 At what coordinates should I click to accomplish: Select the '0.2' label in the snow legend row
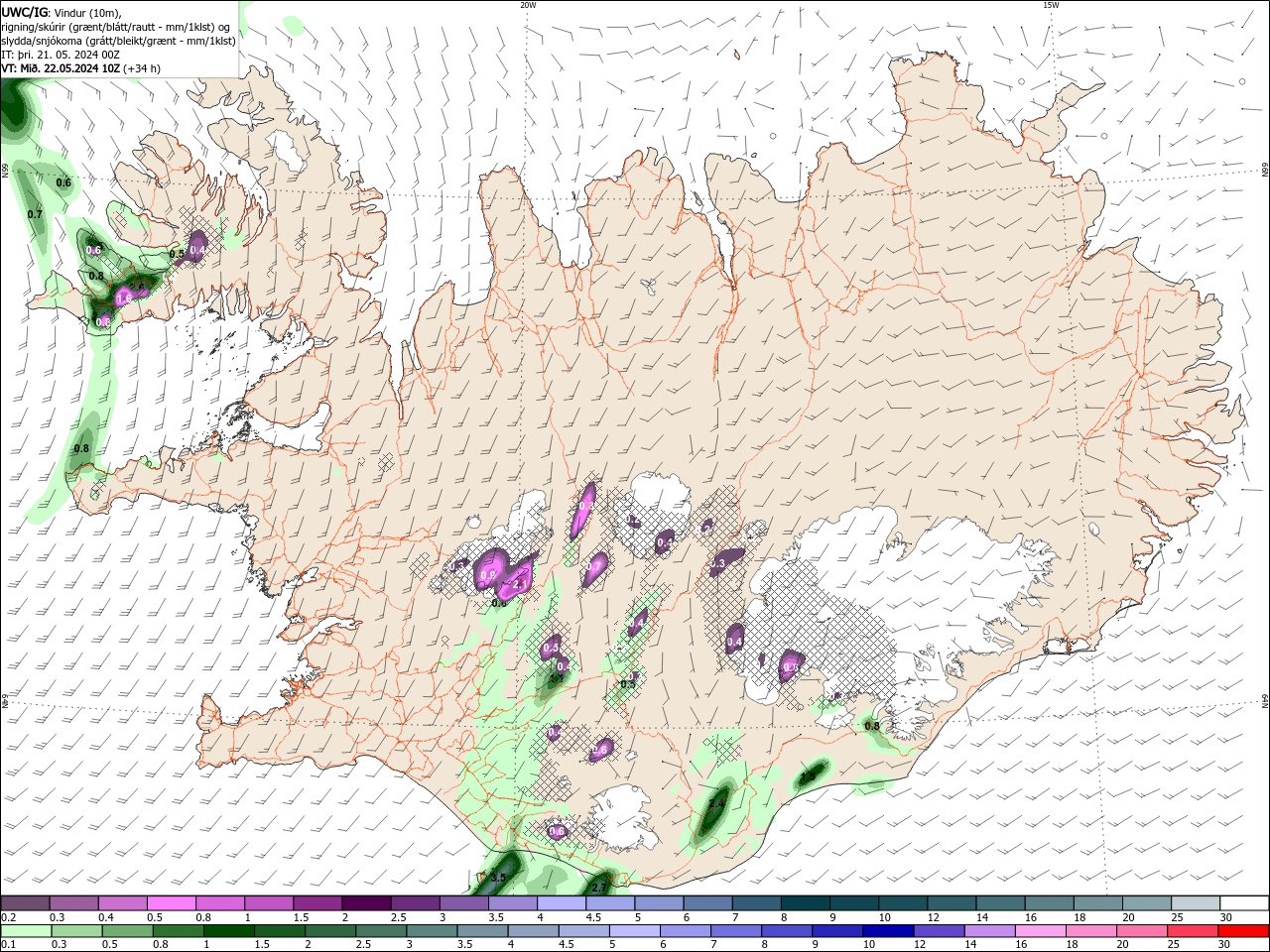pyautogui.click(x=9, y=917)
